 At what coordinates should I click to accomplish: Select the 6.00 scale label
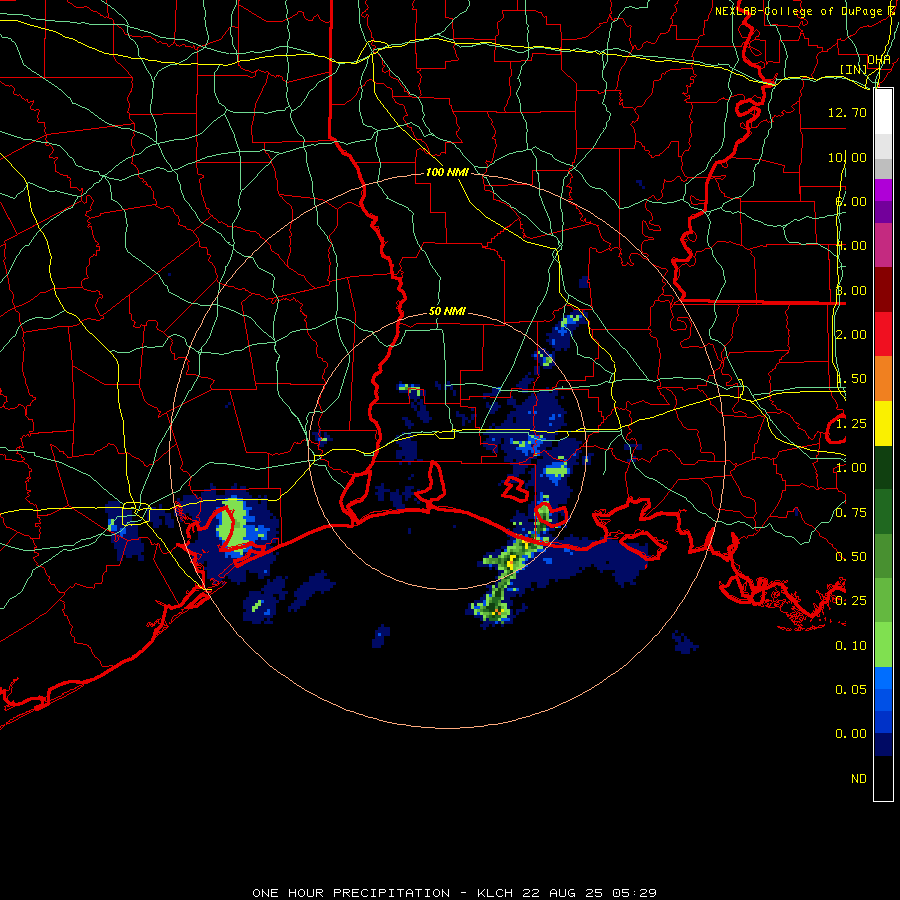pos(851,201)
